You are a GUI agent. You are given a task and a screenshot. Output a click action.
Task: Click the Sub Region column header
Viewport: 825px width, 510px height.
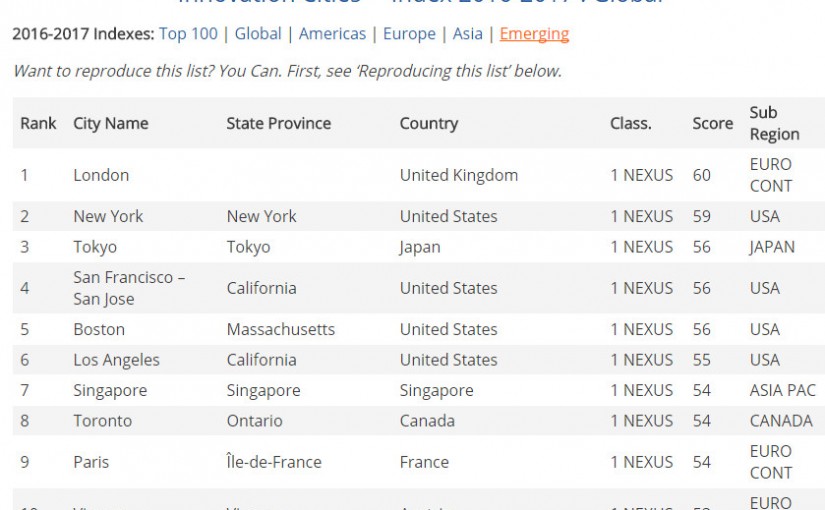[774, 124]
